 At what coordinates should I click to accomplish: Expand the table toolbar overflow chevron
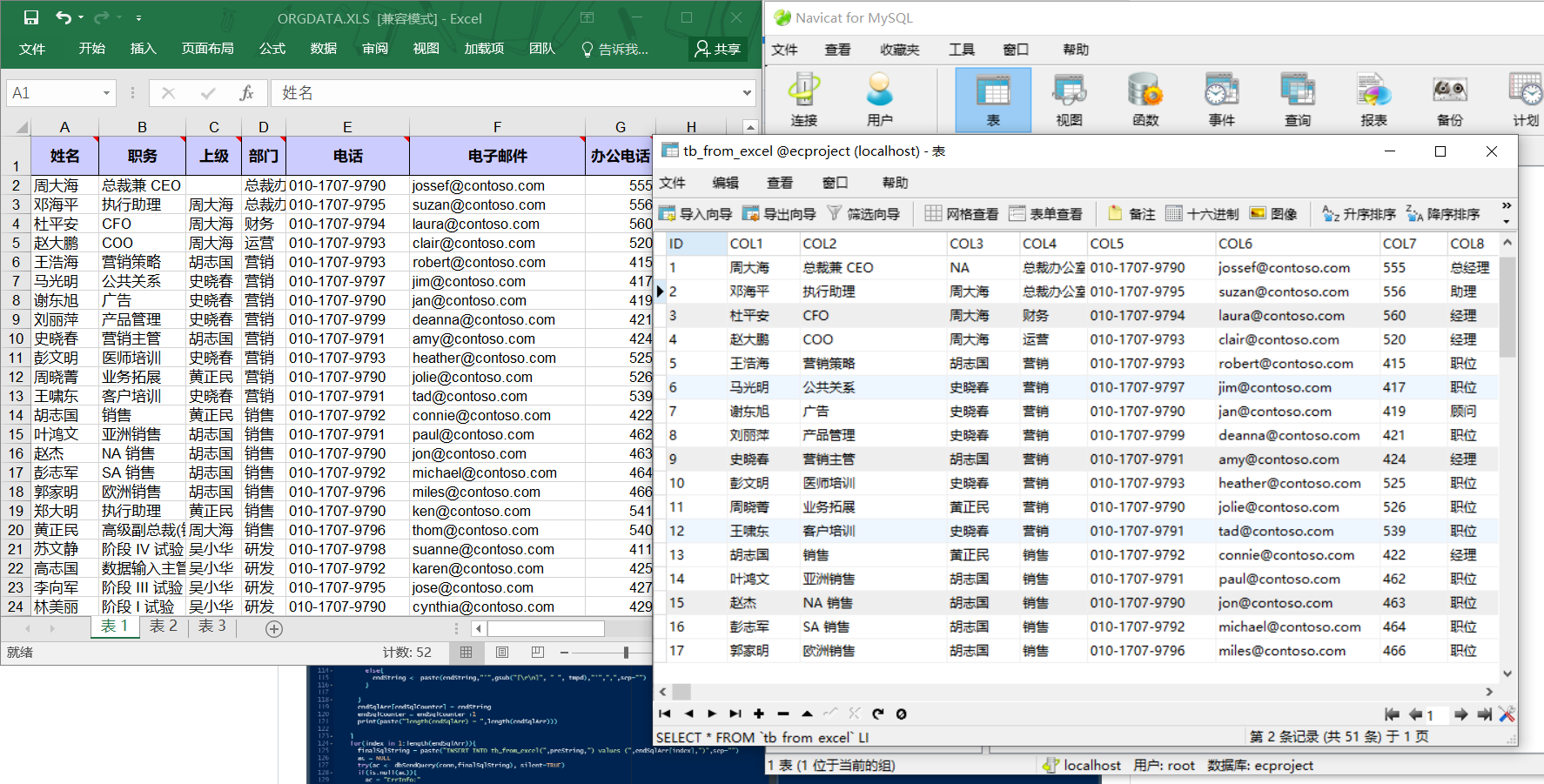[x=1507, y=205]
